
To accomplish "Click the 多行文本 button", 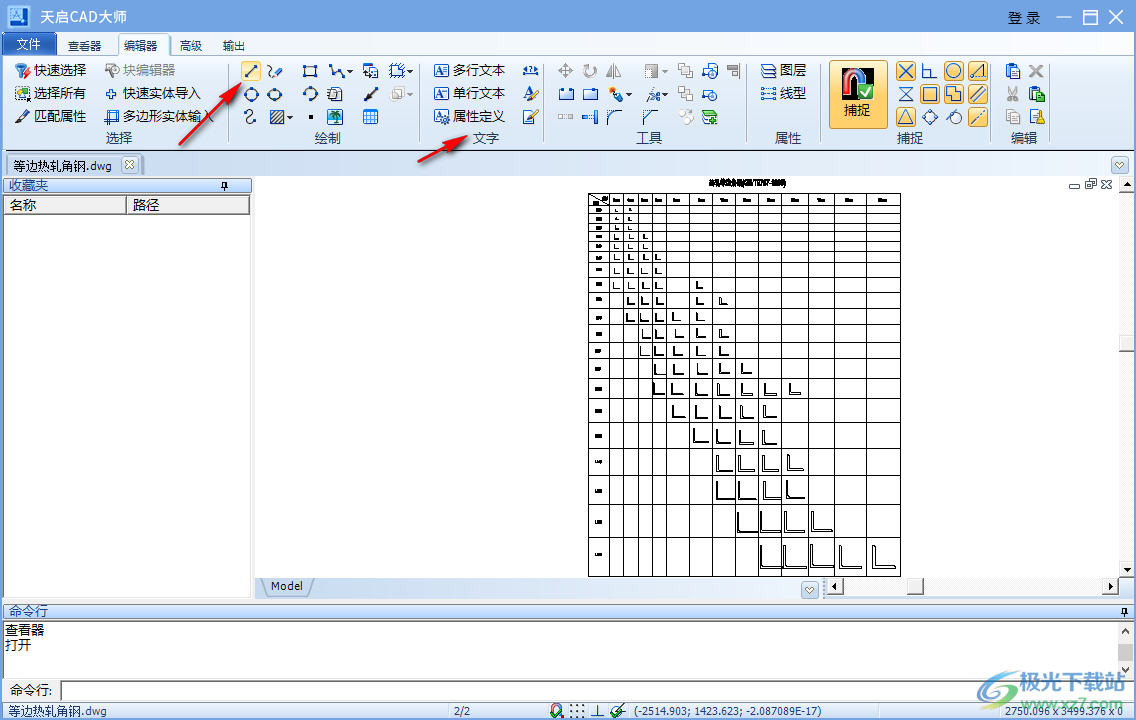I will tap(469, 70).
